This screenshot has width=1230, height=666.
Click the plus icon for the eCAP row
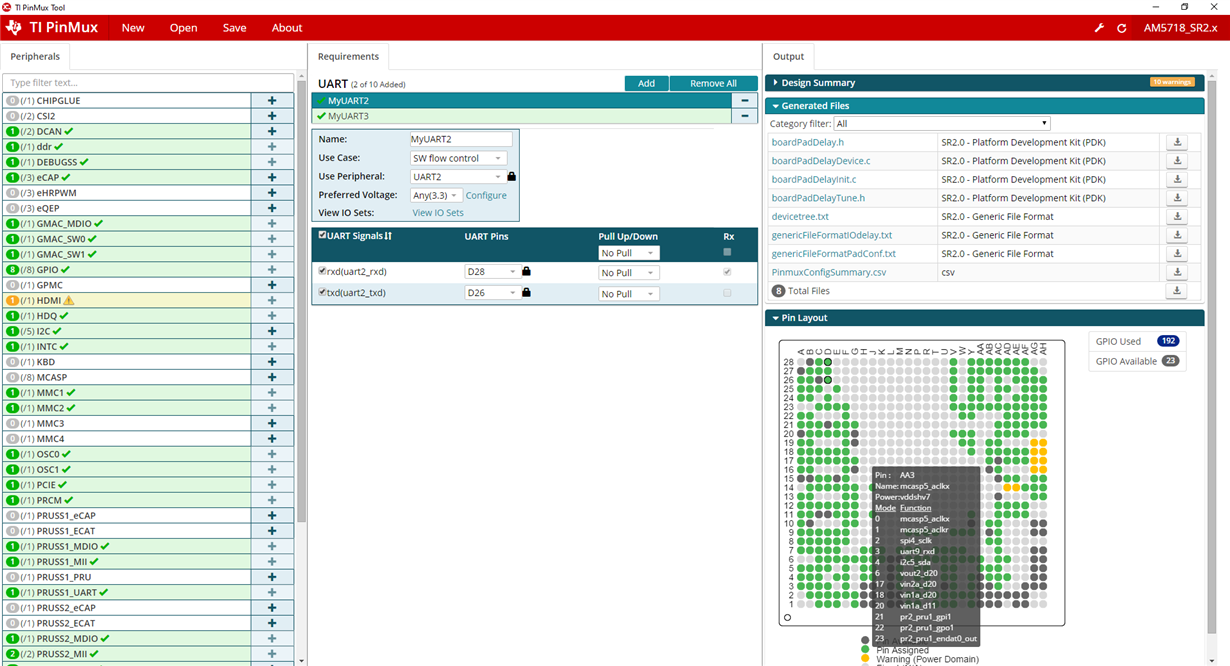[x=272, y=177]
